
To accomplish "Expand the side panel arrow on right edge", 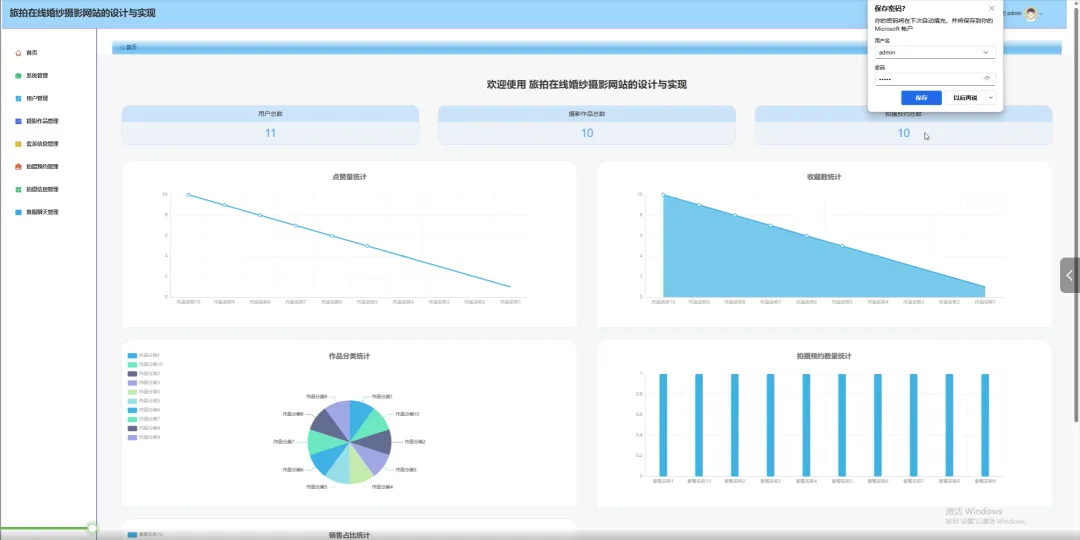I will (1070, 276).
